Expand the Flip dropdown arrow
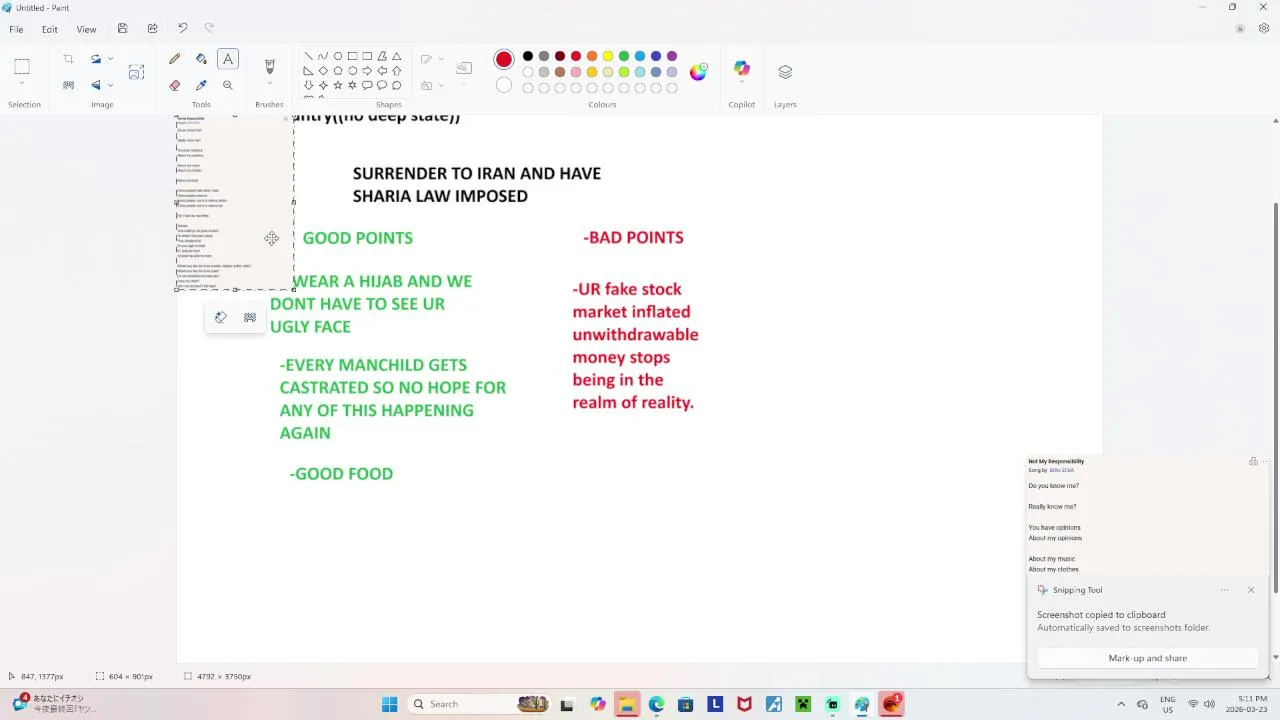 point(110,85)
